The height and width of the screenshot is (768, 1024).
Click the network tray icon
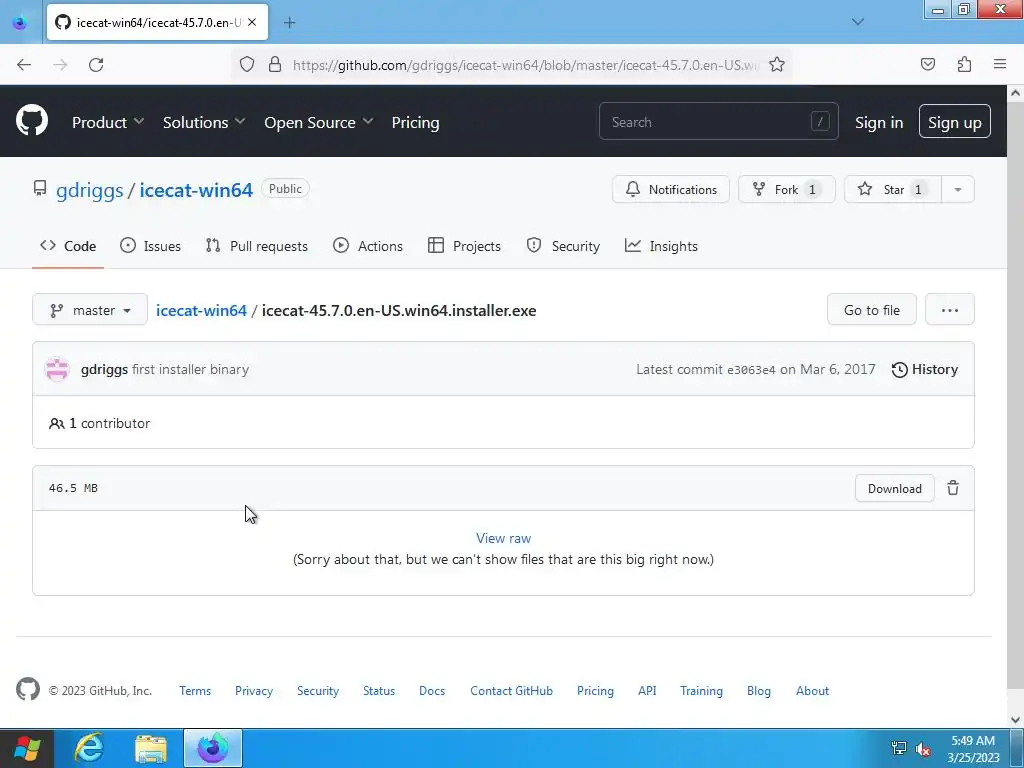coord(899,748)
